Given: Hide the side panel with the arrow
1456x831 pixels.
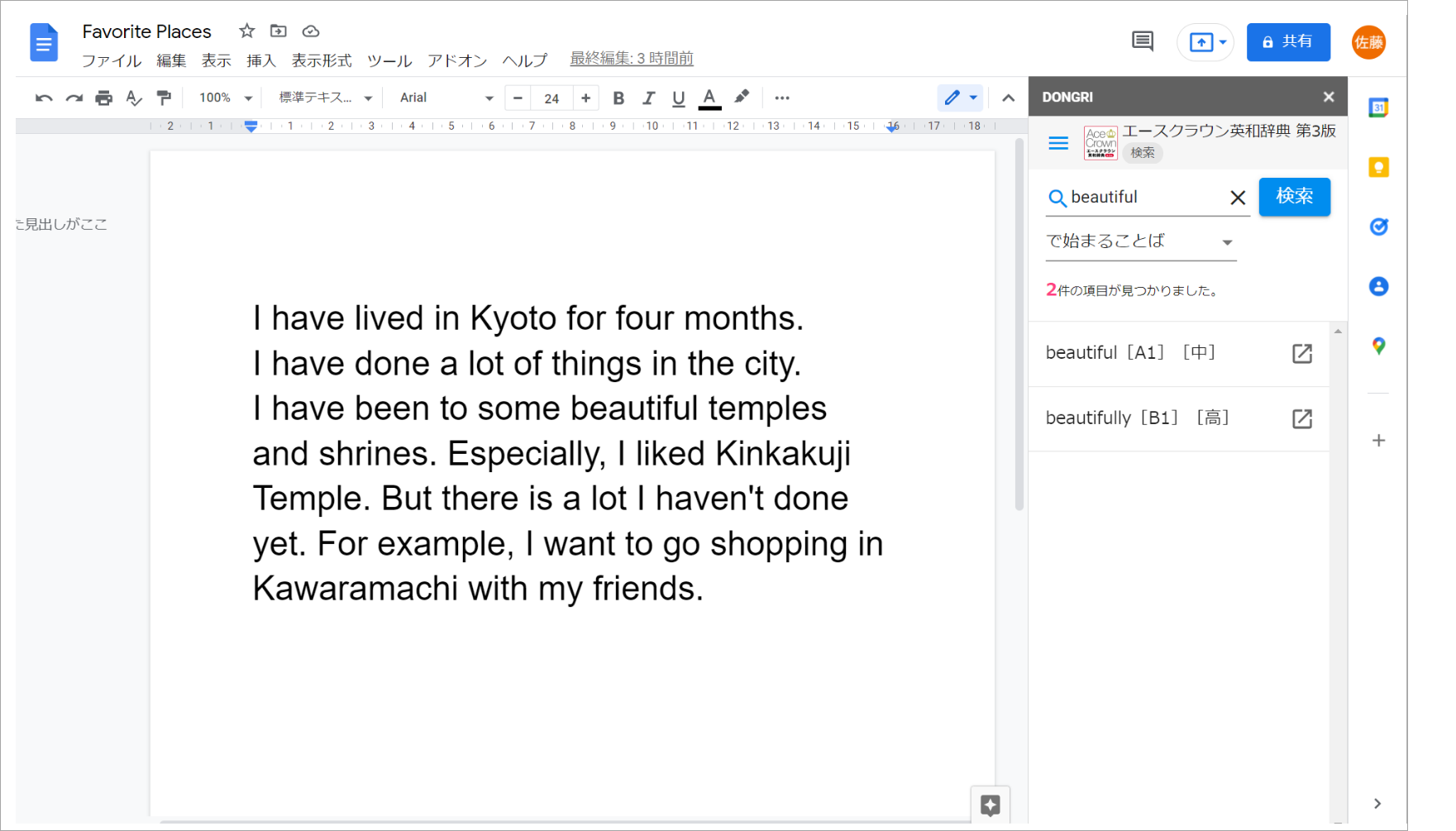Looking at the screenshot, I should tap(1377, 804).
